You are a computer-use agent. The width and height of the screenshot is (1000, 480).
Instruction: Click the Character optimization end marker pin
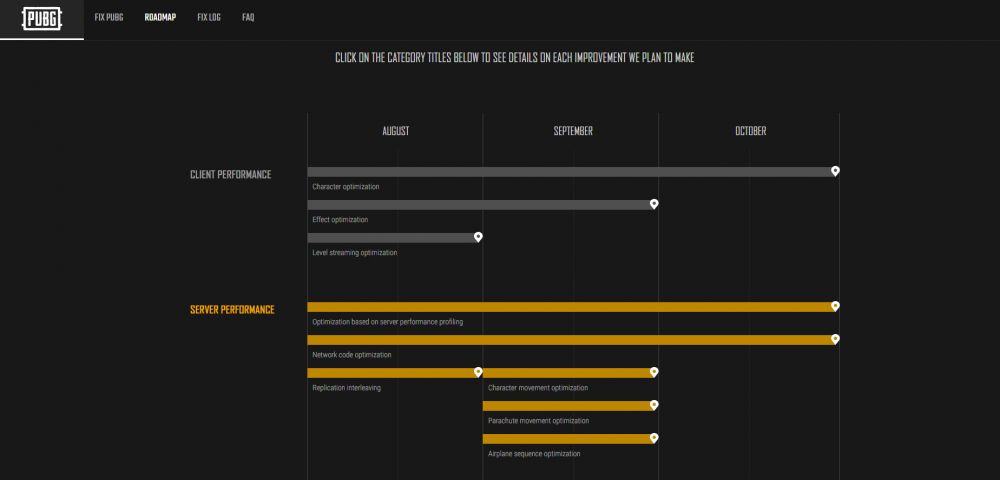point(835,171)
